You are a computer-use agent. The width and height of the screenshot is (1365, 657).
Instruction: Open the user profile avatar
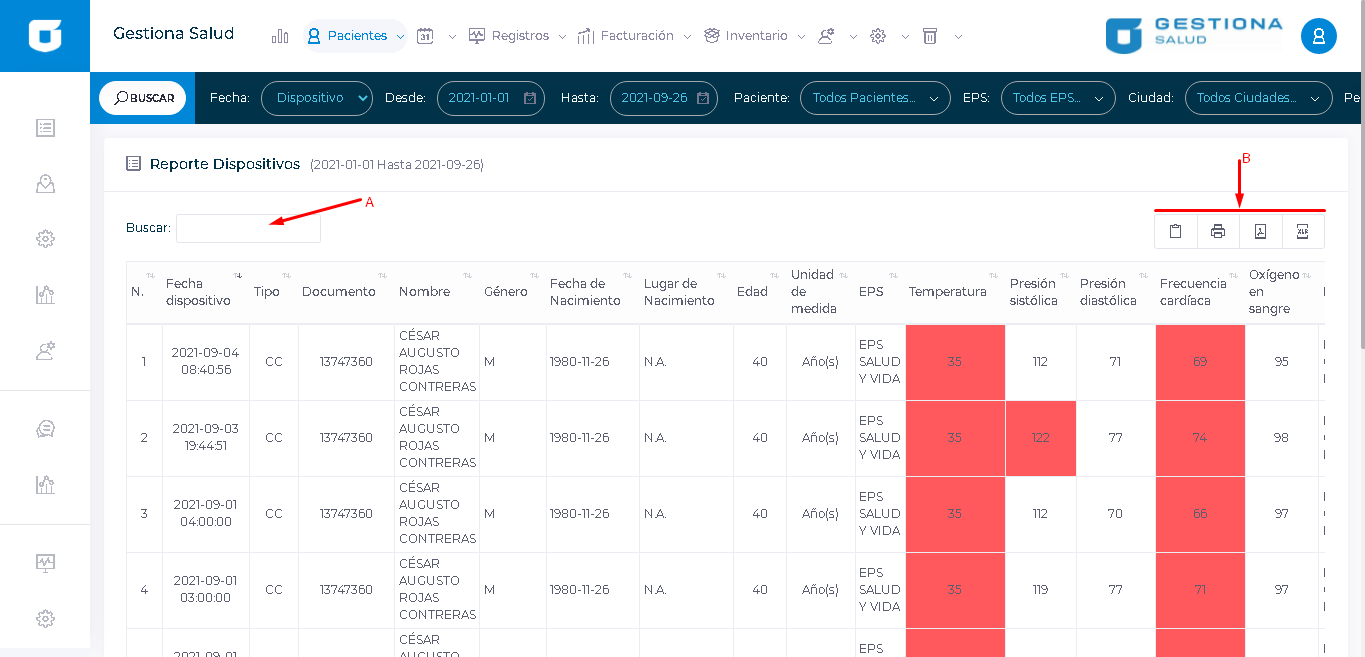pyautogui.click(x=1318, y=36)
